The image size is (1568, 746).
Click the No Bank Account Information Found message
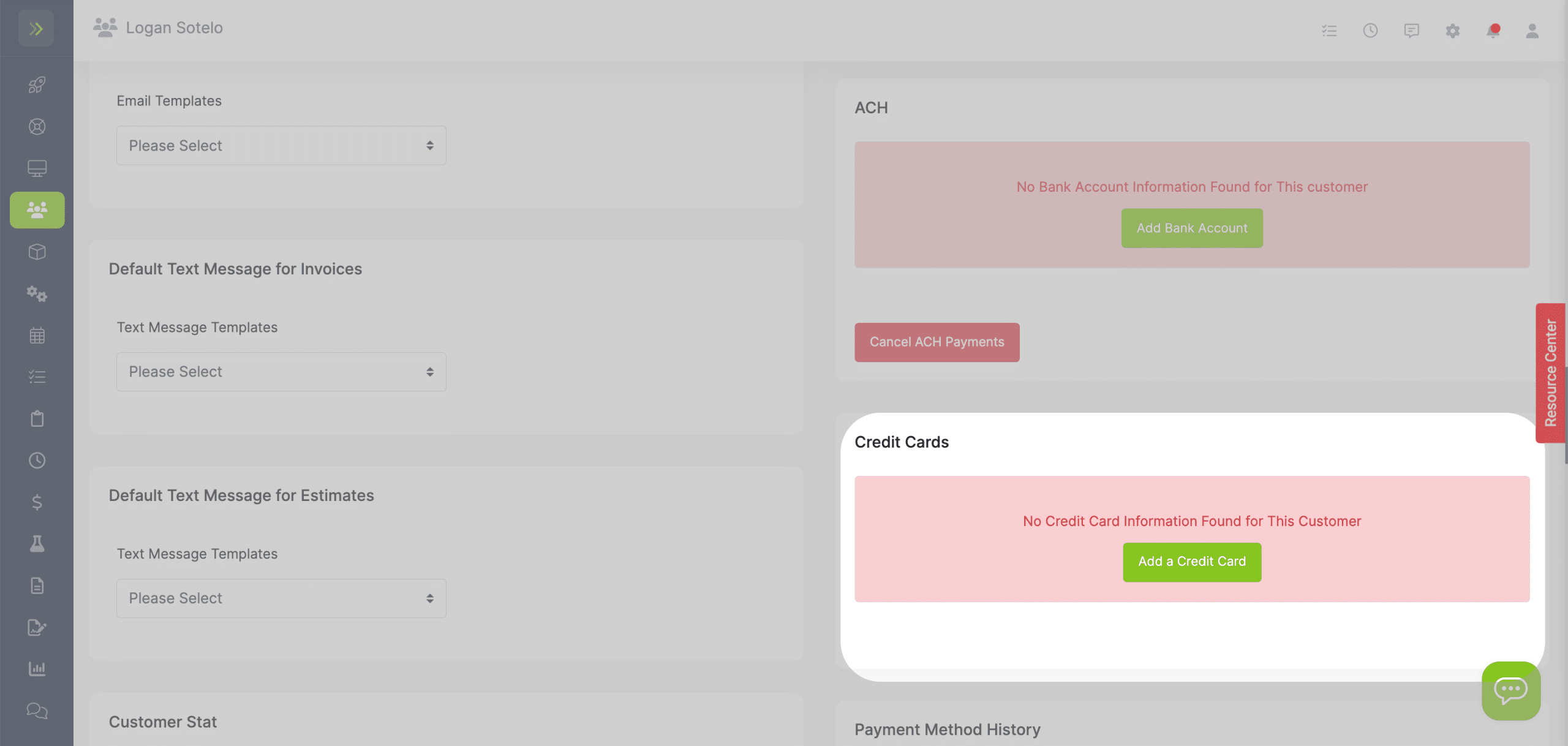click(1192, 187)
